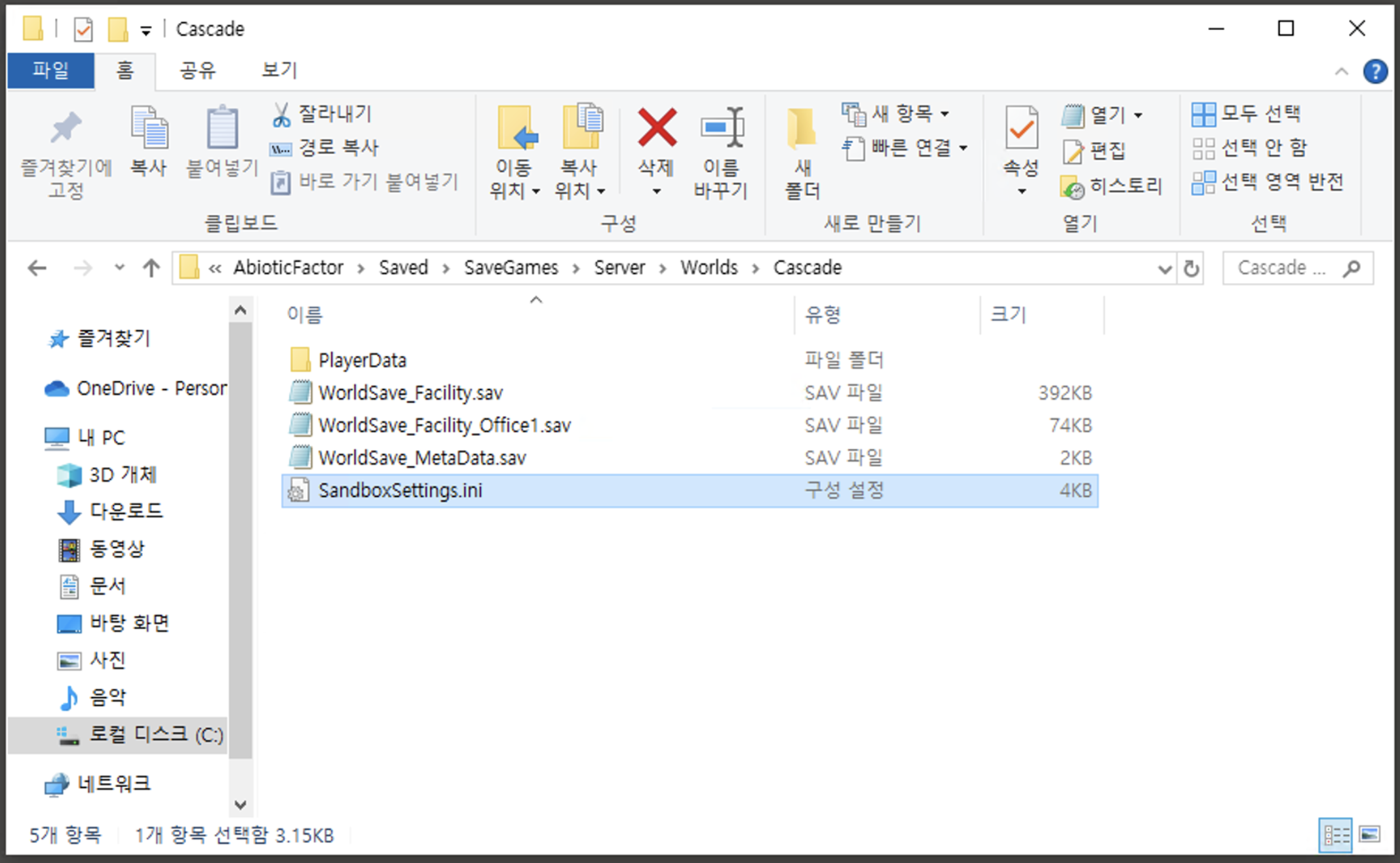Viewport: 1400px width, 863px height.
Task: Open OneDrive in the navigation pane
Action: pyautogui.click(x=135, y=388)
